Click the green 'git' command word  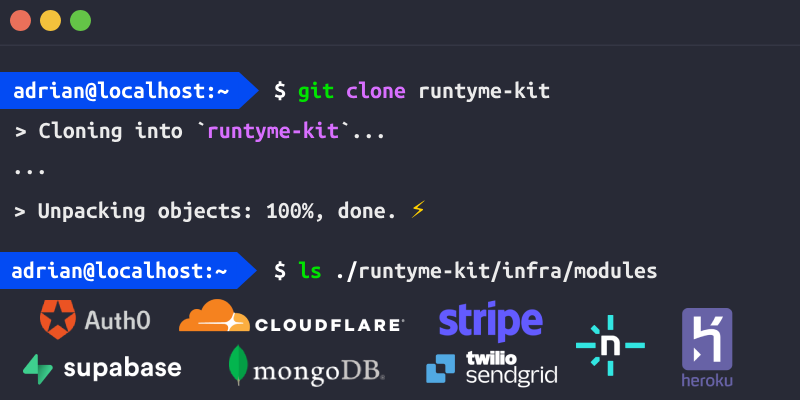[x=316, y=91]
